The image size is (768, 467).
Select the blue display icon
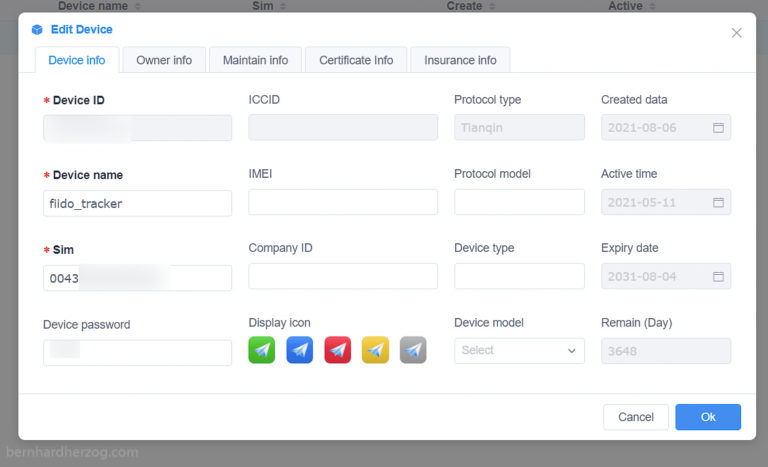point(299,350)
